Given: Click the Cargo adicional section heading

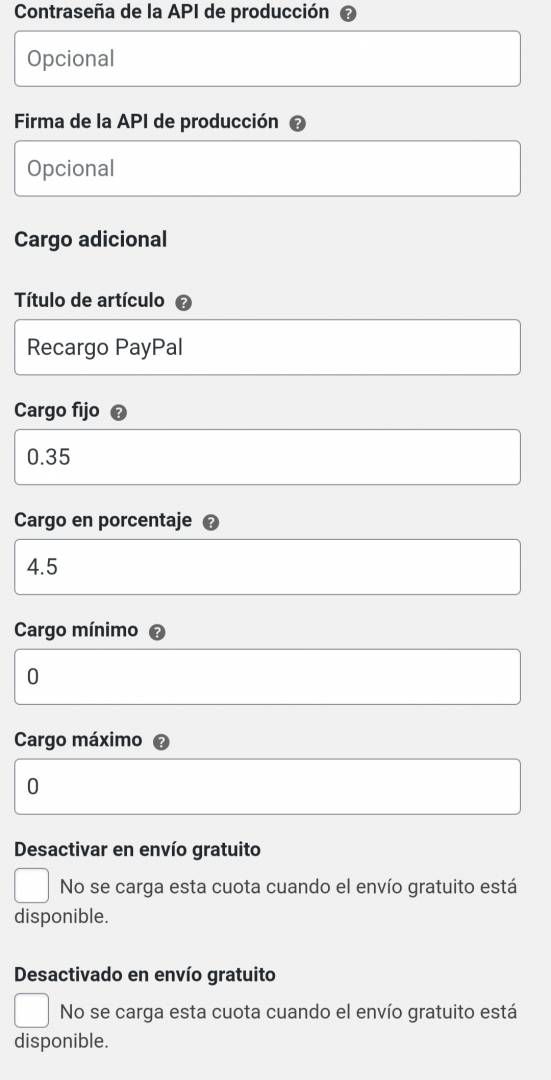Looking at the screenshot, I should [x=91, y=240].
